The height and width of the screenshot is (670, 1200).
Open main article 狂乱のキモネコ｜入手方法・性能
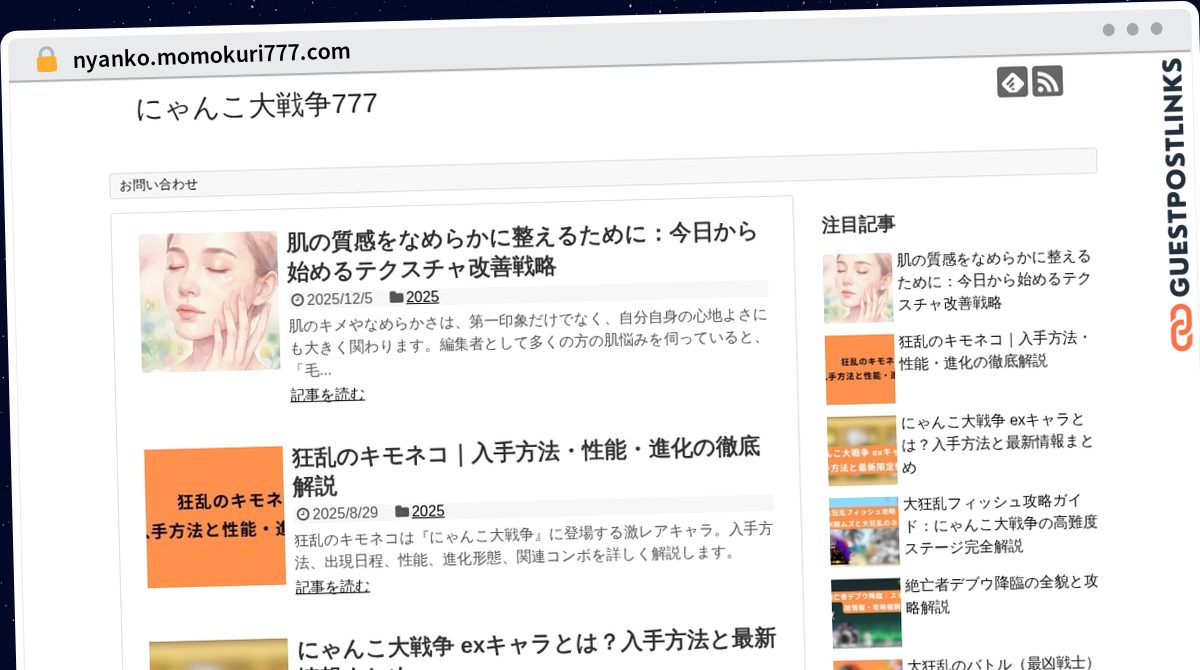point(527,467)
